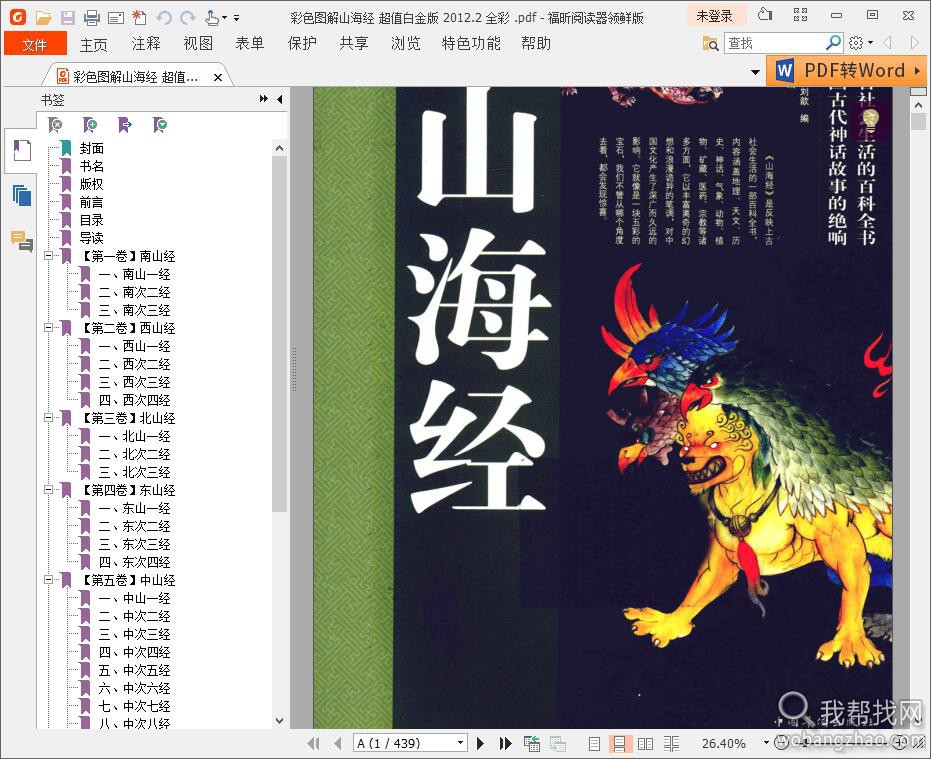The image size is (931, 759).
Task: Open the zoom percentage dropdown
Action: (766, 742)
